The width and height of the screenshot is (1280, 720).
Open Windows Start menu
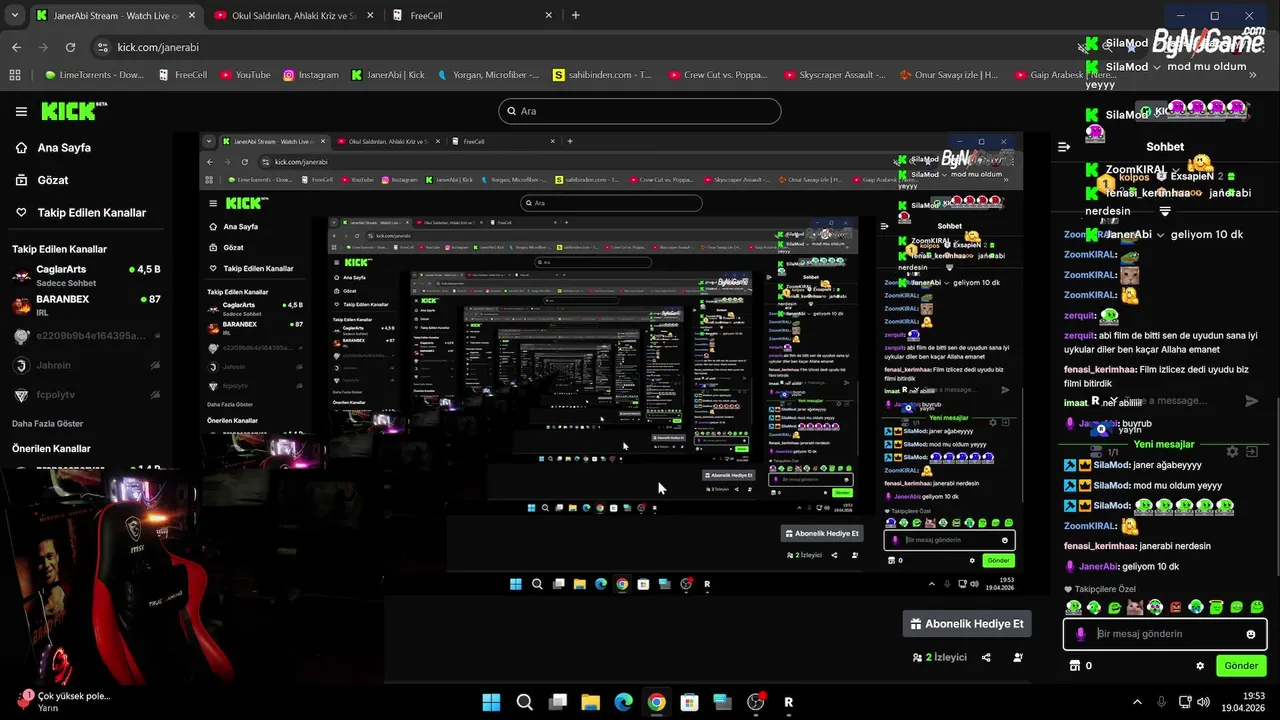(x=491, y=702)
